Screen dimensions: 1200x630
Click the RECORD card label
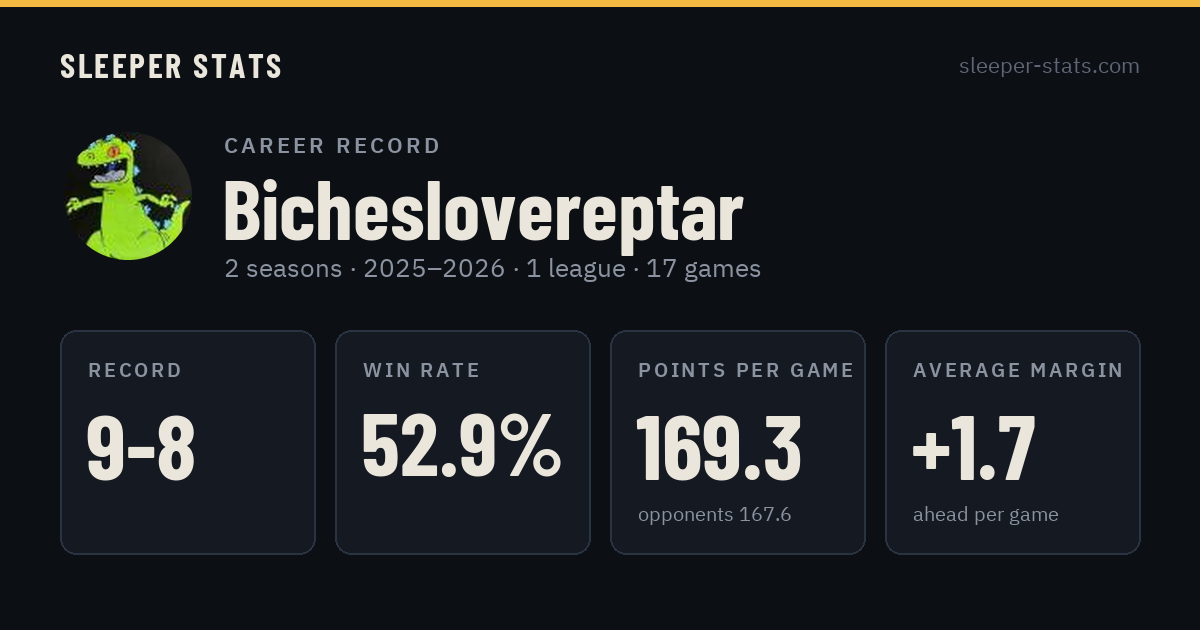point(135,371)
